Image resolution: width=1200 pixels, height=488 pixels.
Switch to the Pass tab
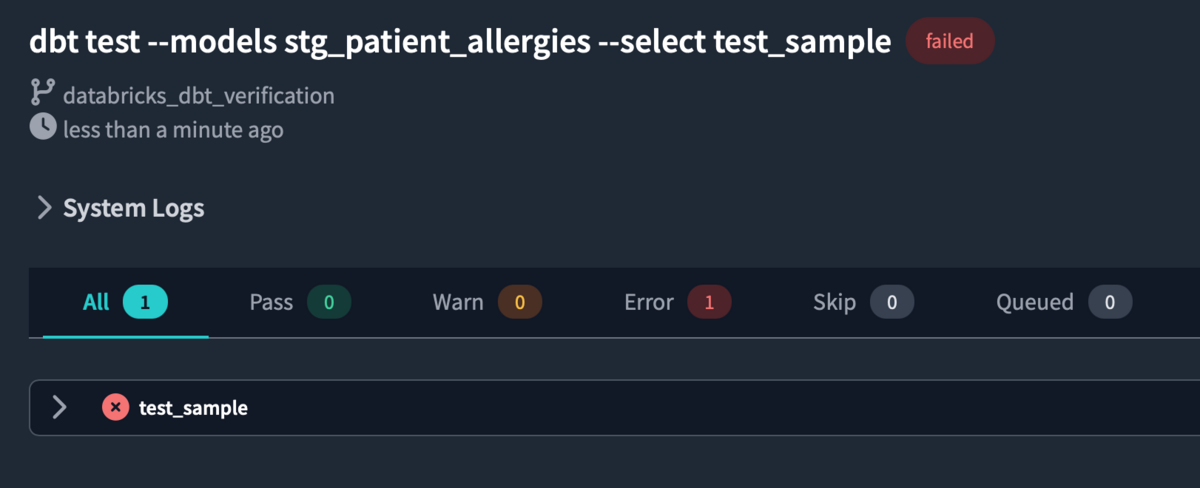pos(299,302)
